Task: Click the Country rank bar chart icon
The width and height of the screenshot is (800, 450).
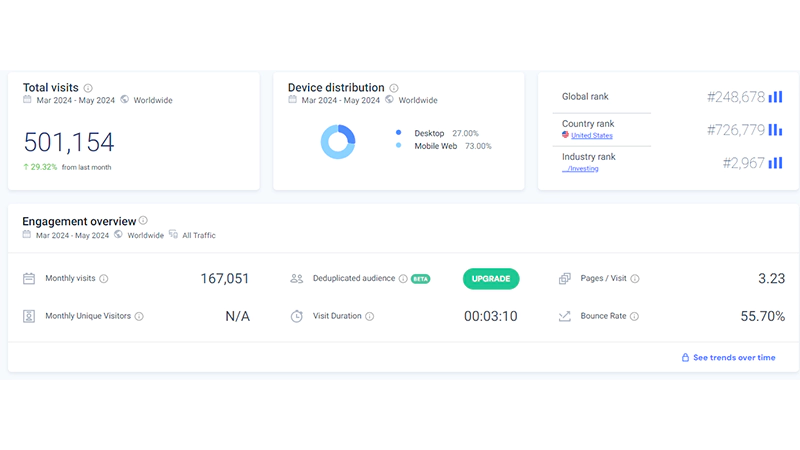Action: pyautogui.click(x=775, y=130)
